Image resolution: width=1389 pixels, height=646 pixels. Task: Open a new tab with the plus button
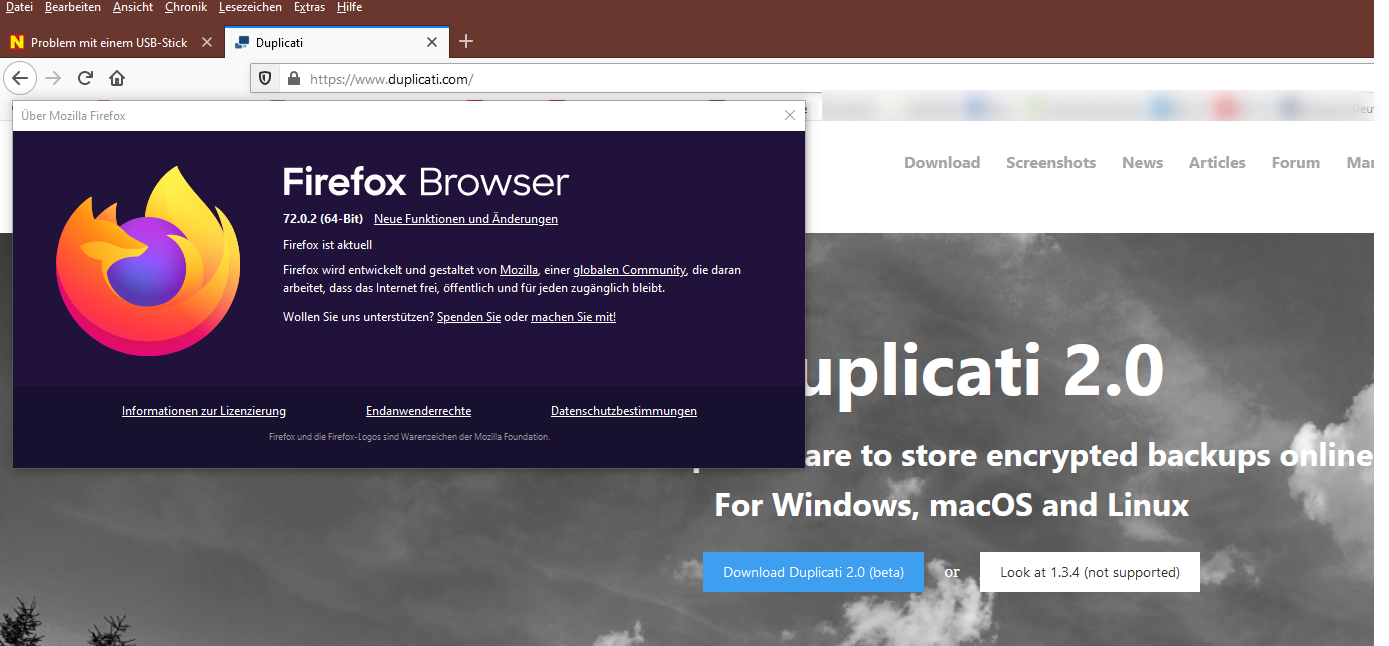point(465,42)
